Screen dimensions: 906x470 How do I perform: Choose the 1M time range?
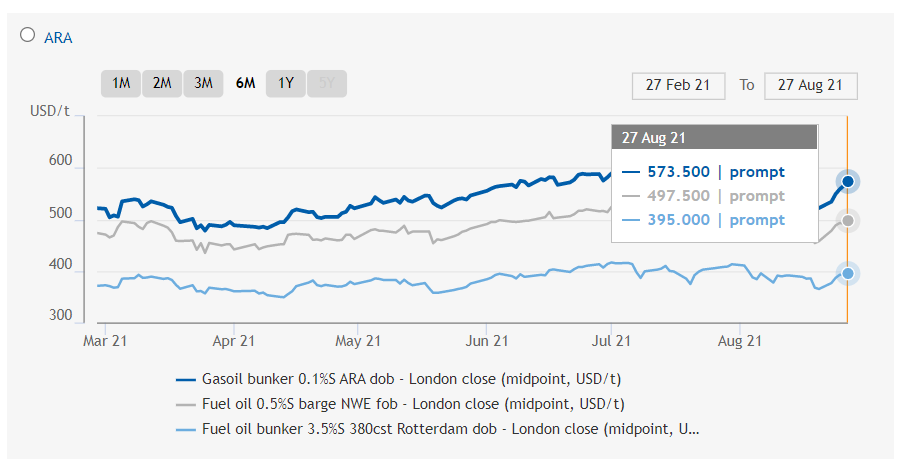[x=121, y=83]
